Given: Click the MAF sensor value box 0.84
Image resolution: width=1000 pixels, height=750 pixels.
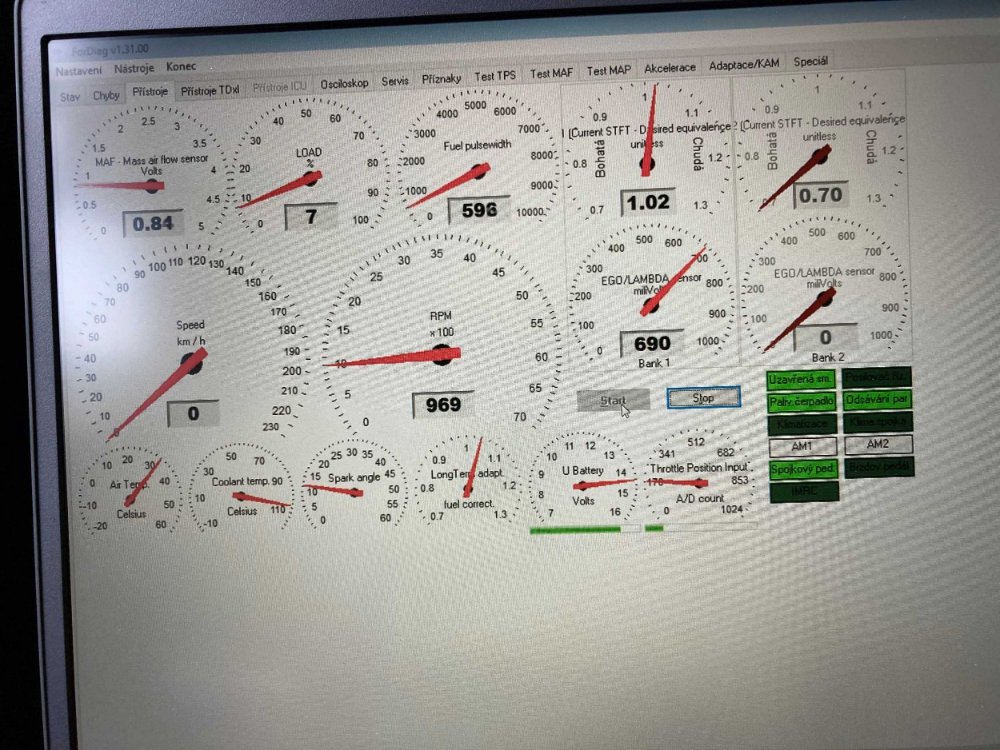Looking at the screenshot, I should click(x=153, y=223).
